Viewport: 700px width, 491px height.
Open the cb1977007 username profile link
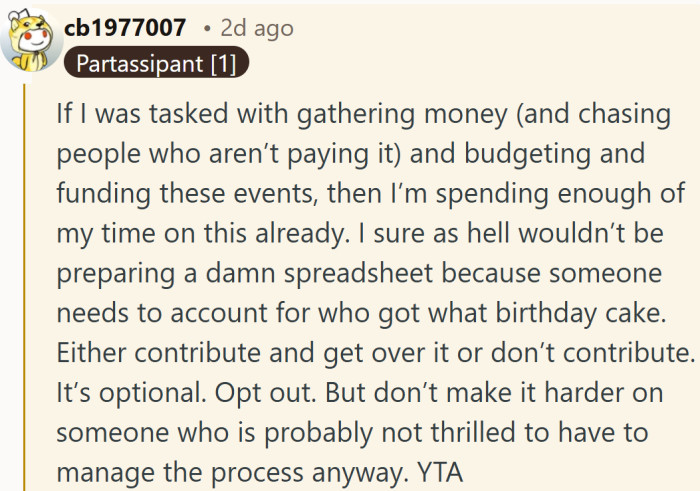point(125,29)
